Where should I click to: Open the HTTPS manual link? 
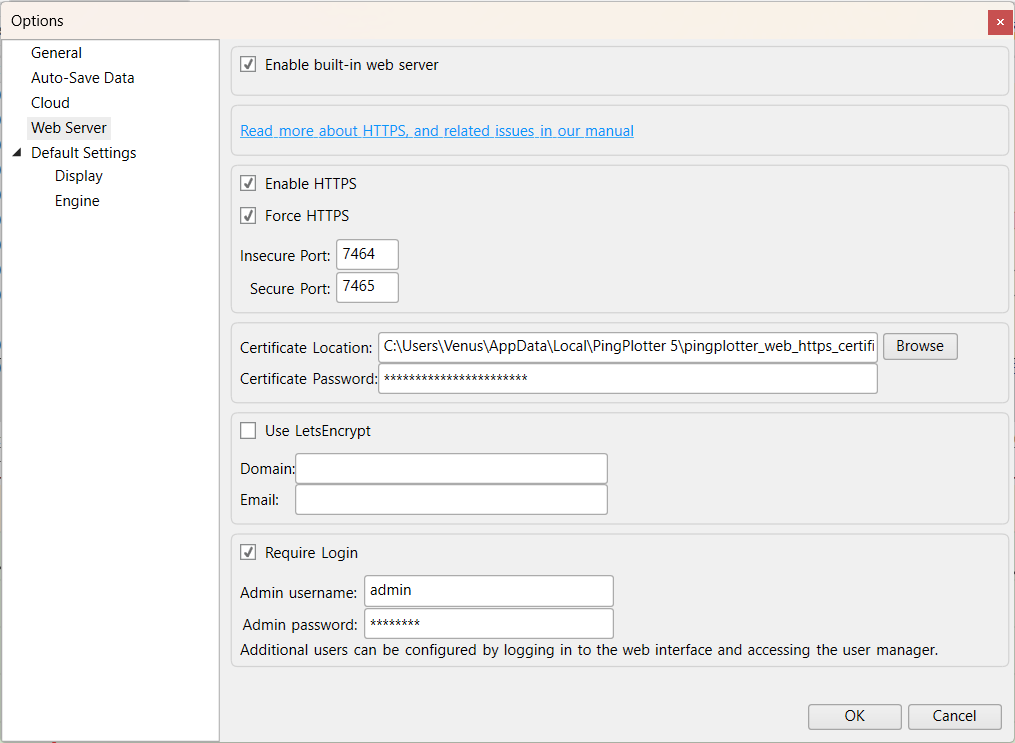point(436,130)
